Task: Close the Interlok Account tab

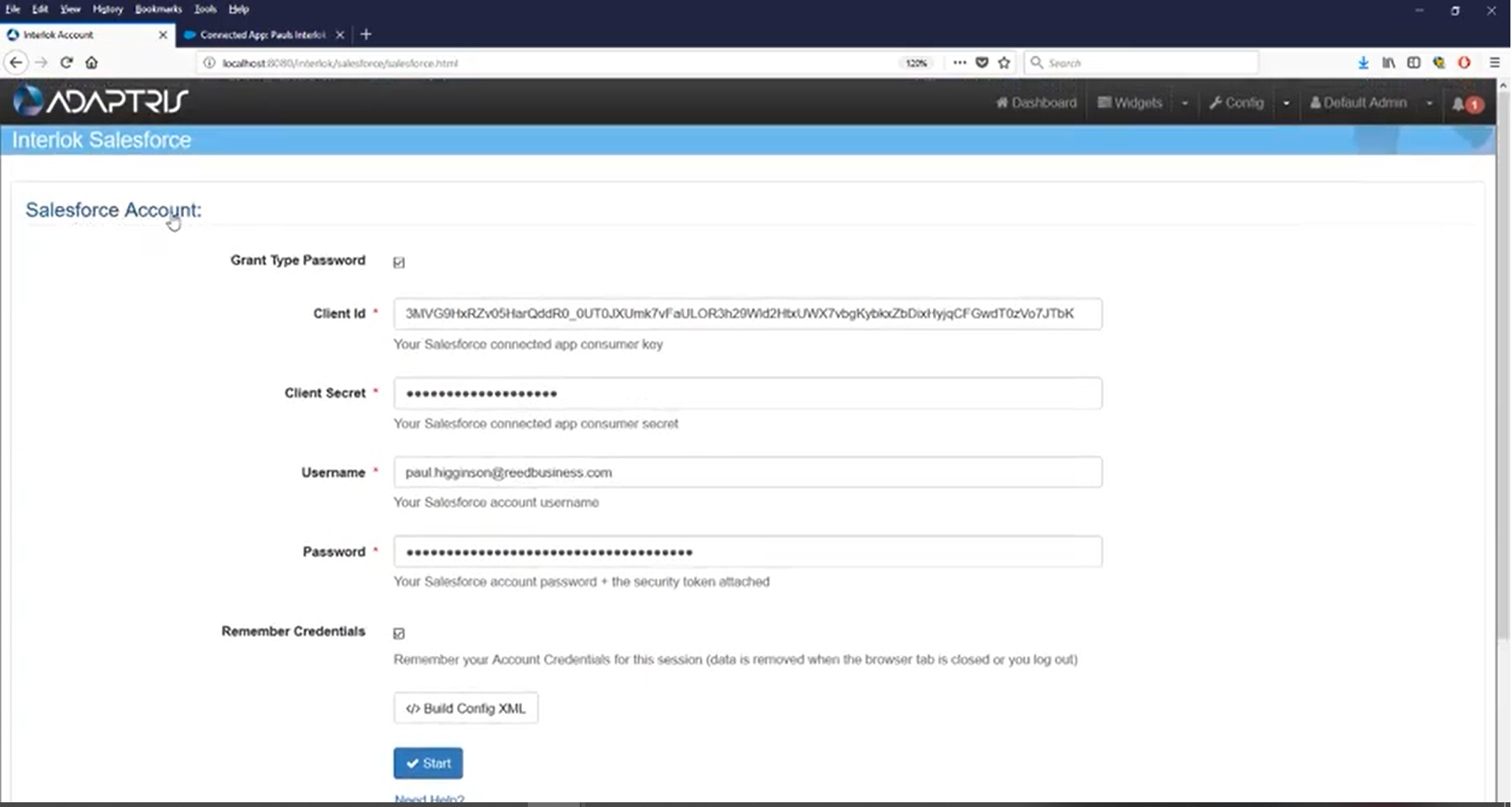Action: [163, 35]
